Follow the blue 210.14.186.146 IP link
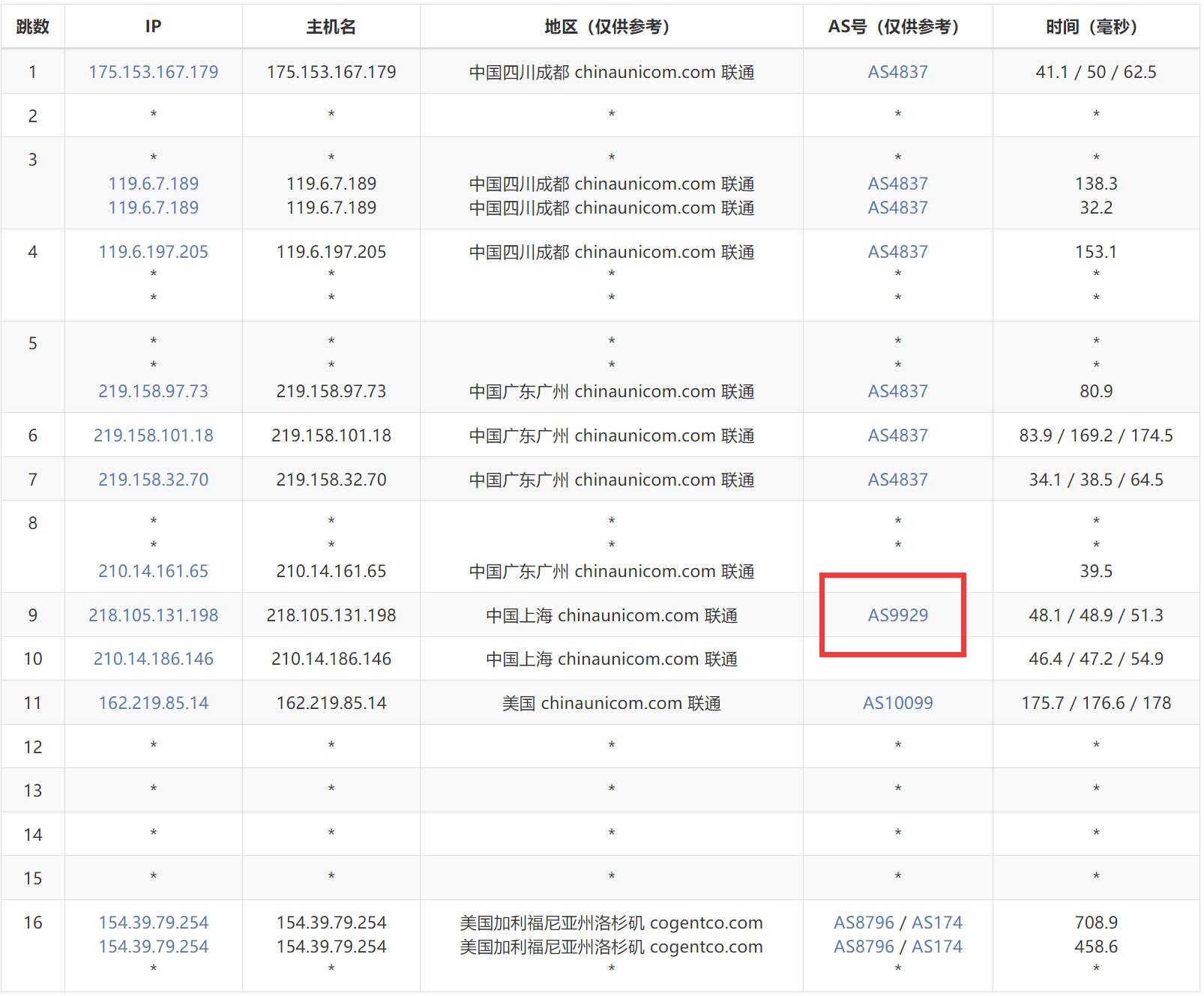This screenshot has height=996, width=1204. click(153, 659)
